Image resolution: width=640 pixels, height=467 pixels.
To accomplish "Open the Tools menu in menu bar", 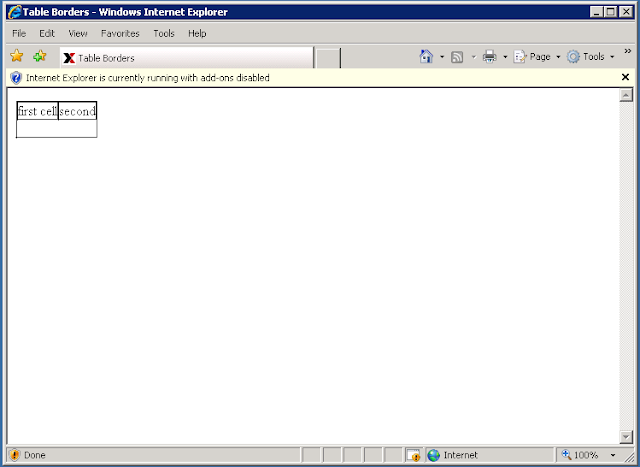I will 164,33.
